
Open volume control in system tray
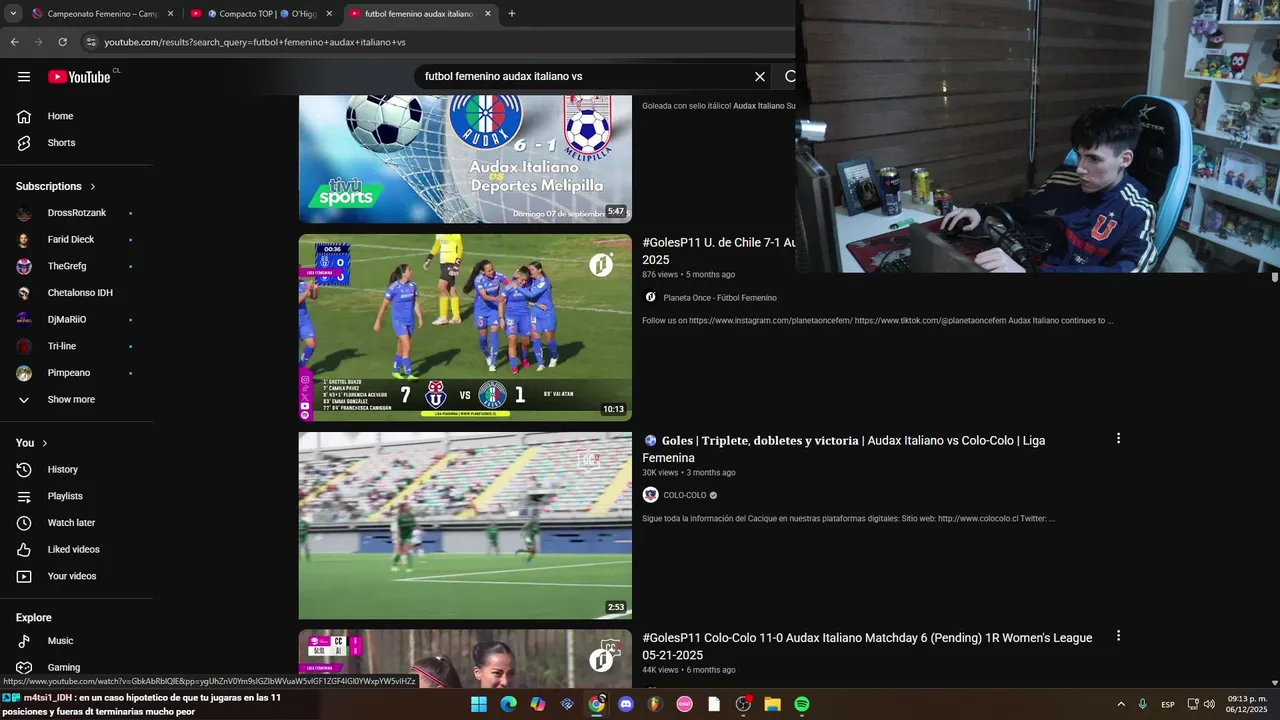coord(1209,704)
